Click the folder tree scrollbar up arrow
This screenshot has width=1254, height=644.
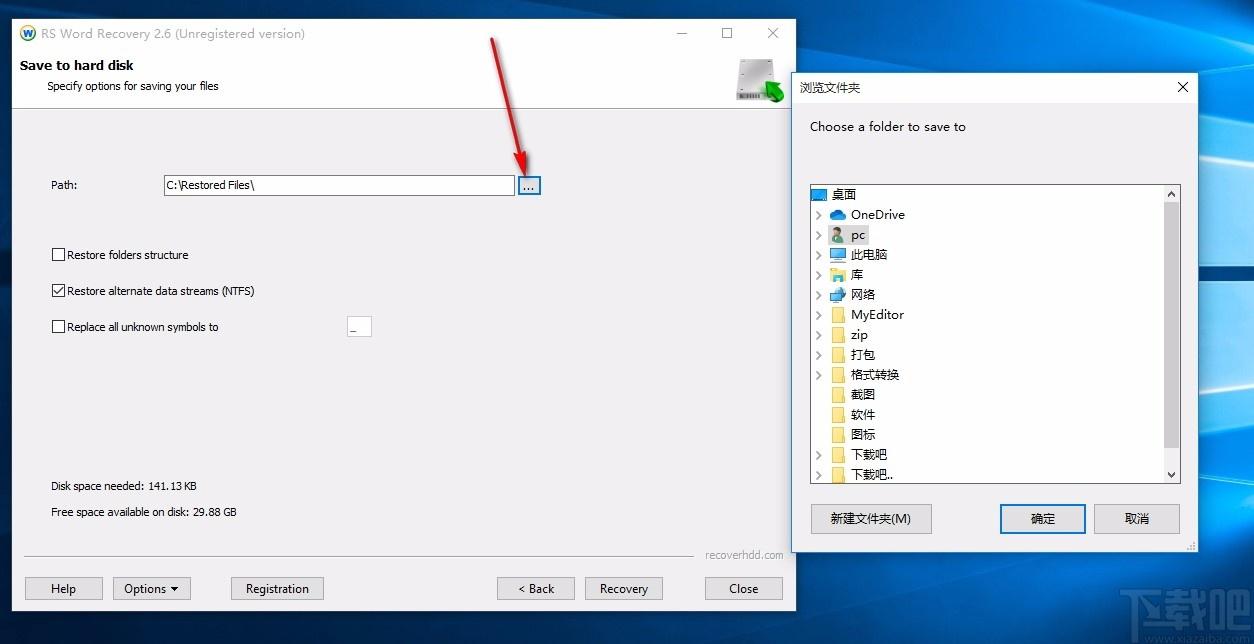tap(1172, 193)
